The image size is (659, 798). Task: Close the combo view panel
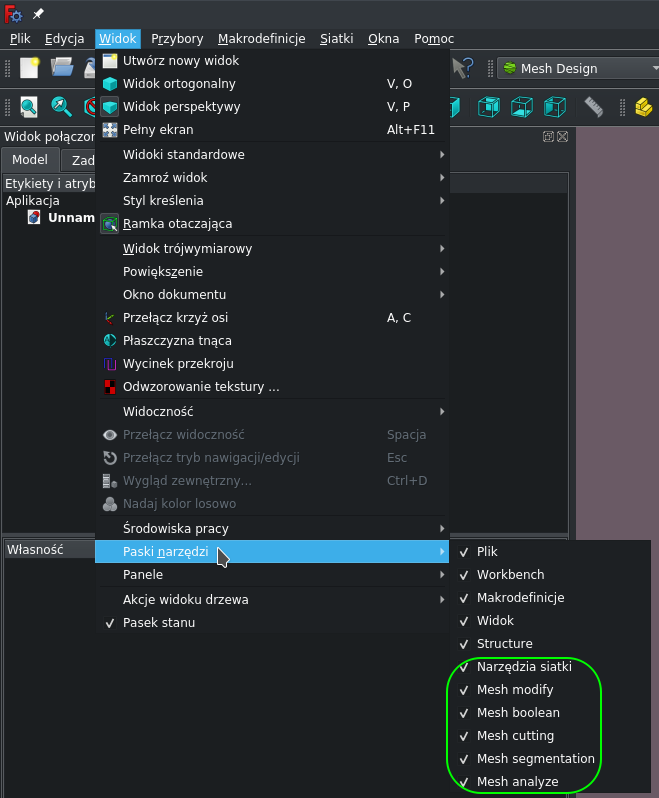pos(562,136)
